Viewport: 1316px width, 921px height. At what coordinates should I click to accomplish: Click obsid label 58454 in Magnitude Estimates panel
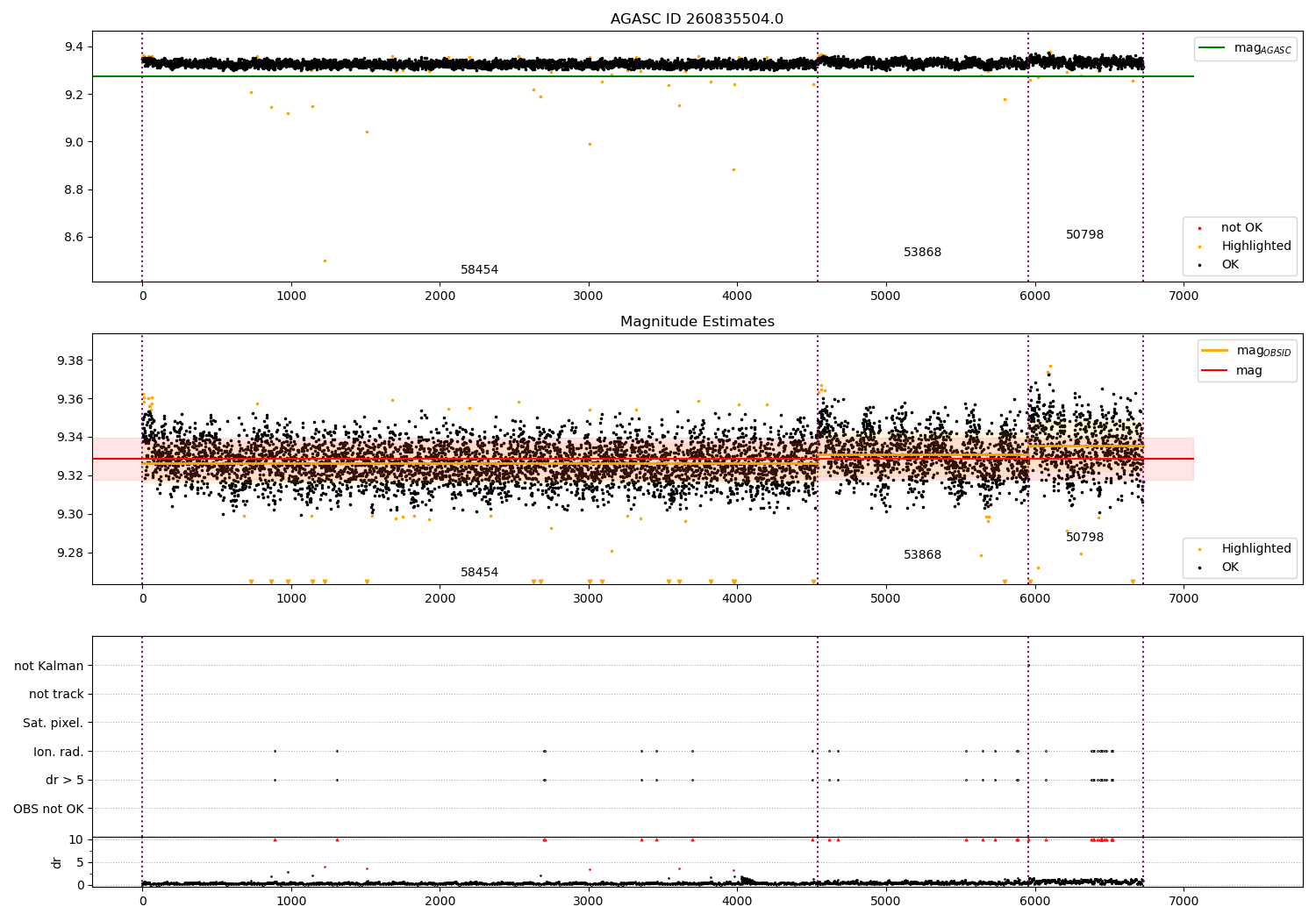(x=479, y=573)
